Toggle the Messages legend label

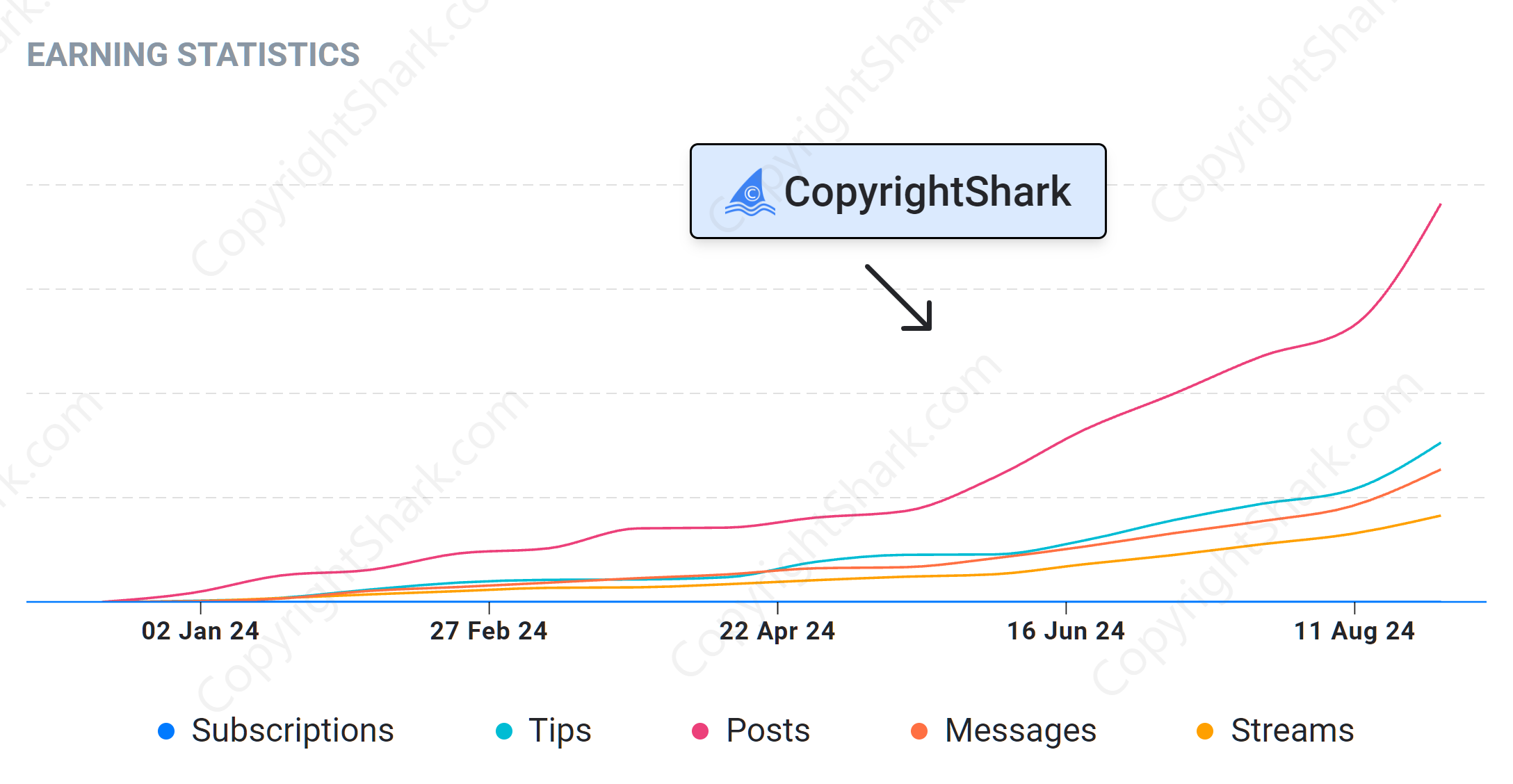[x=1021, y=731]
